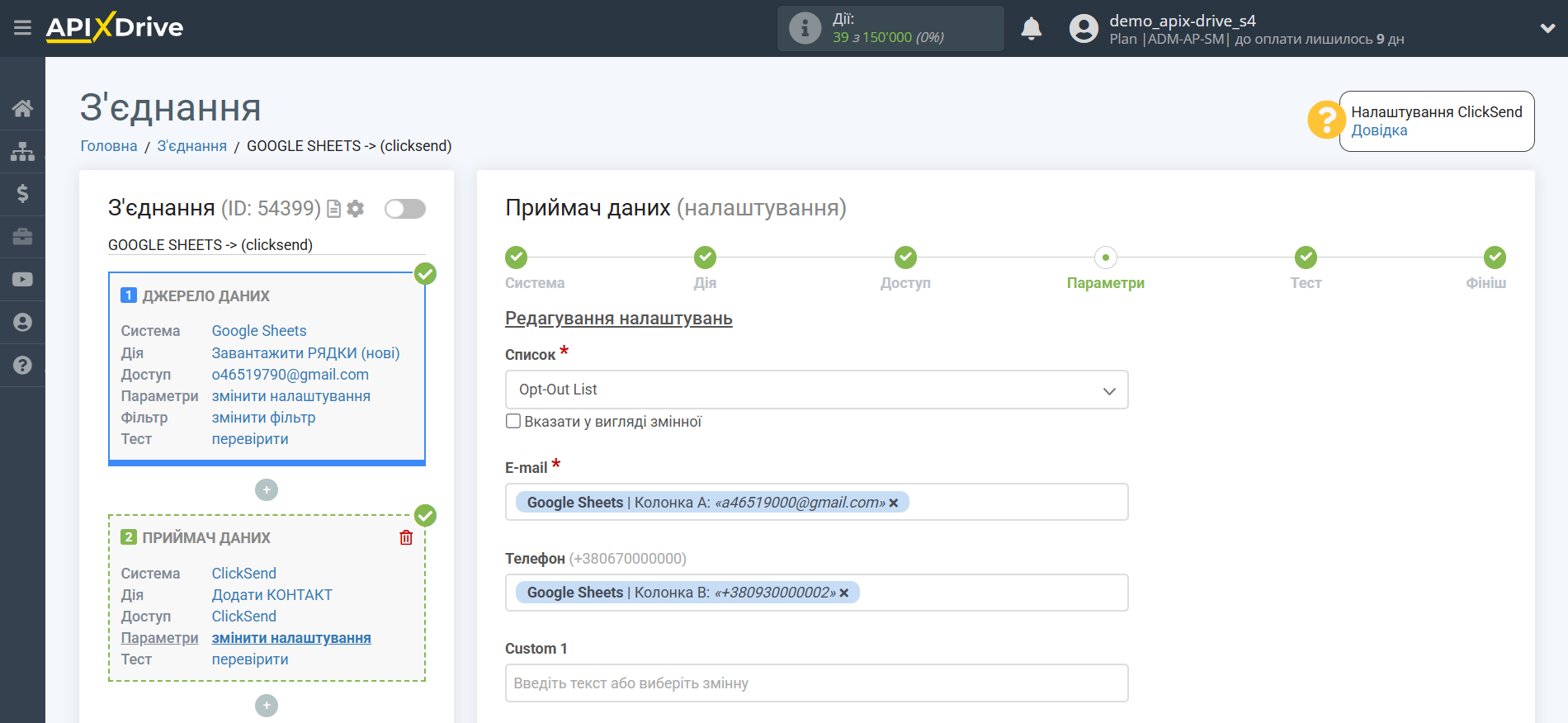Open the Home sidebar icon
The height and width of the screenshot is (723, 1568).
pyautogui.click(x=22, y=108)
